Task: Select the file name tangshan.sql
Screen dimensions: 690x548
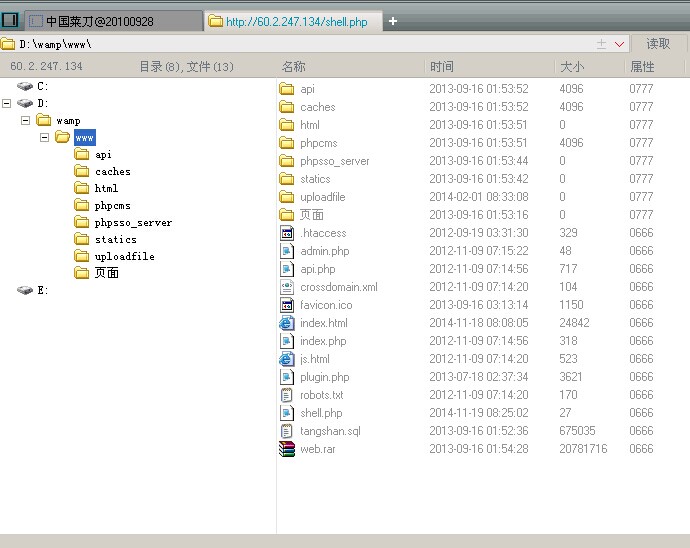Action: point(330,431)
